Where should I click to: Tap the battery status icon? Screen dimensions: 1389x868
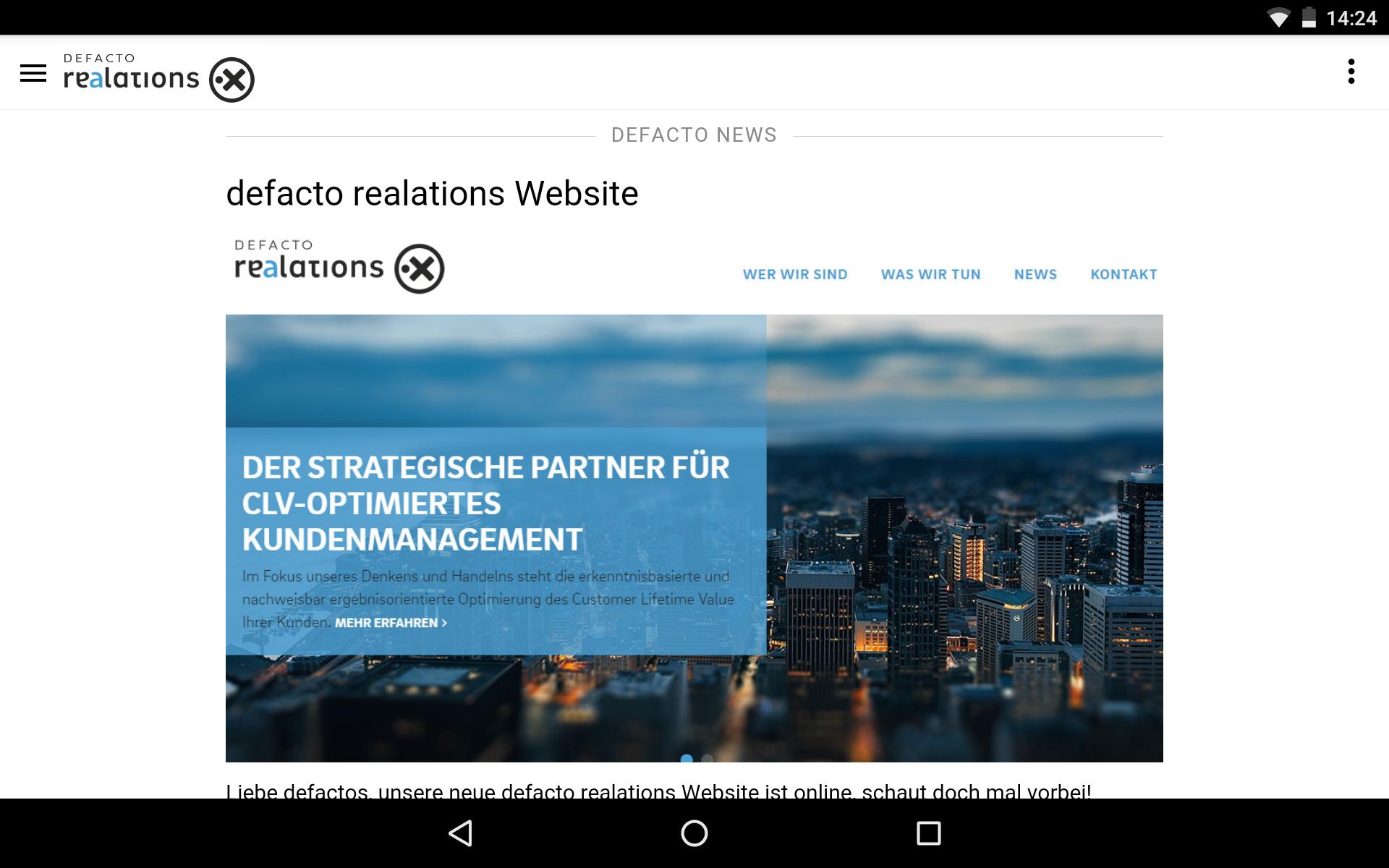click(1309, 17)
